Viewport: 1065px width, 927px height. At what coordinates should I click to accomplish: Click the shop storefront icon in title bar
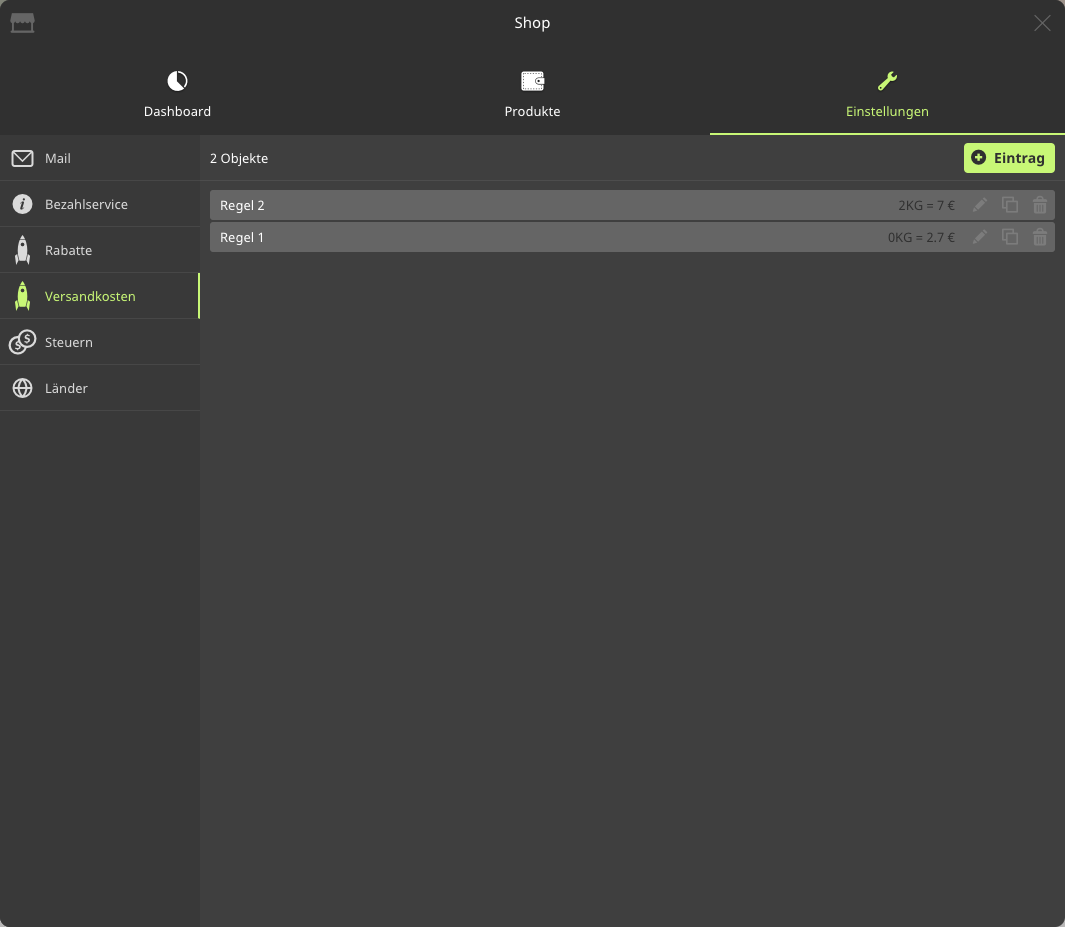tap(22, 23)
